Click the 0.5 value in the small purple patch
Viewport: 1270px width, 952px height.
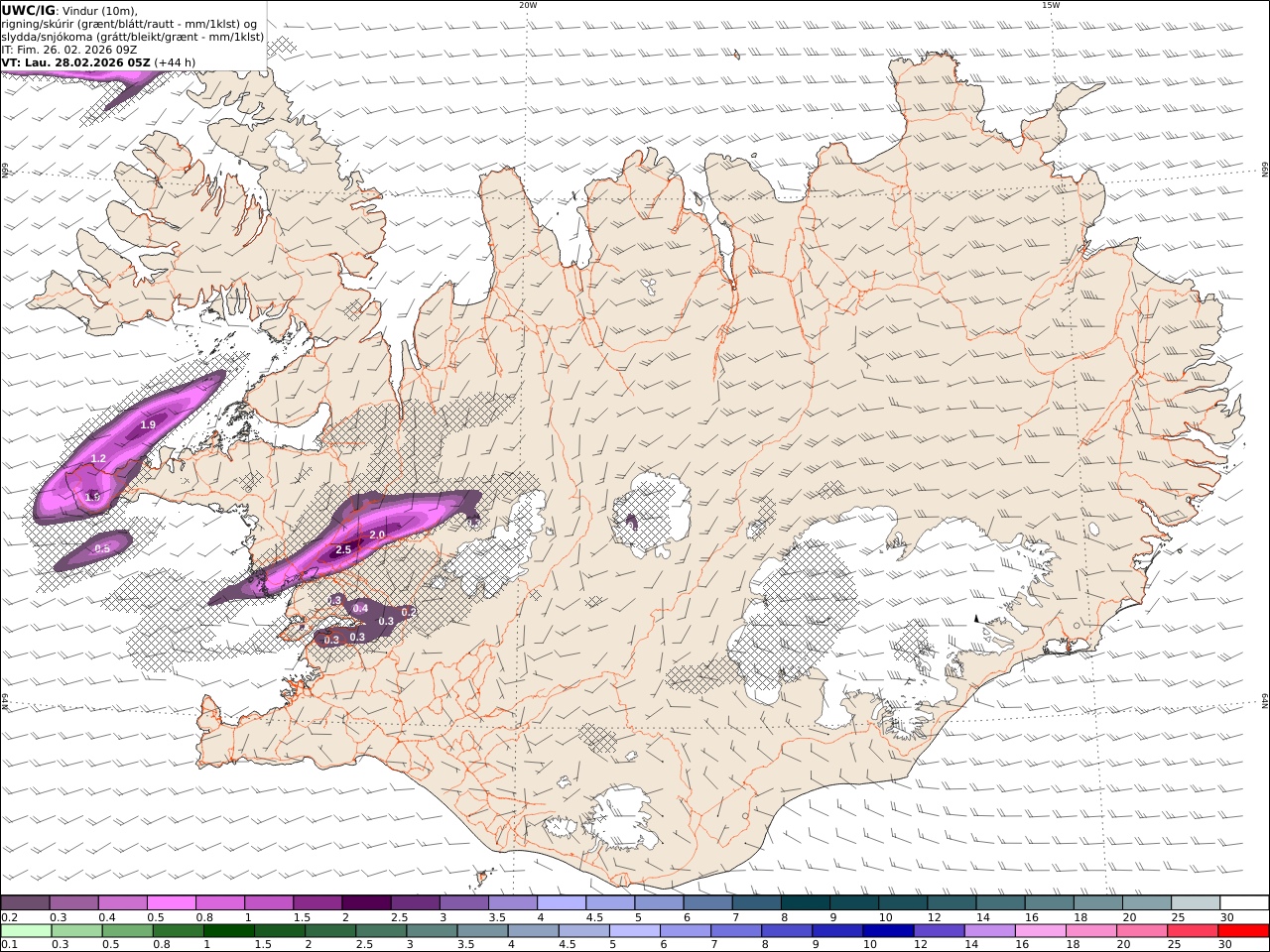pos(102,548)
